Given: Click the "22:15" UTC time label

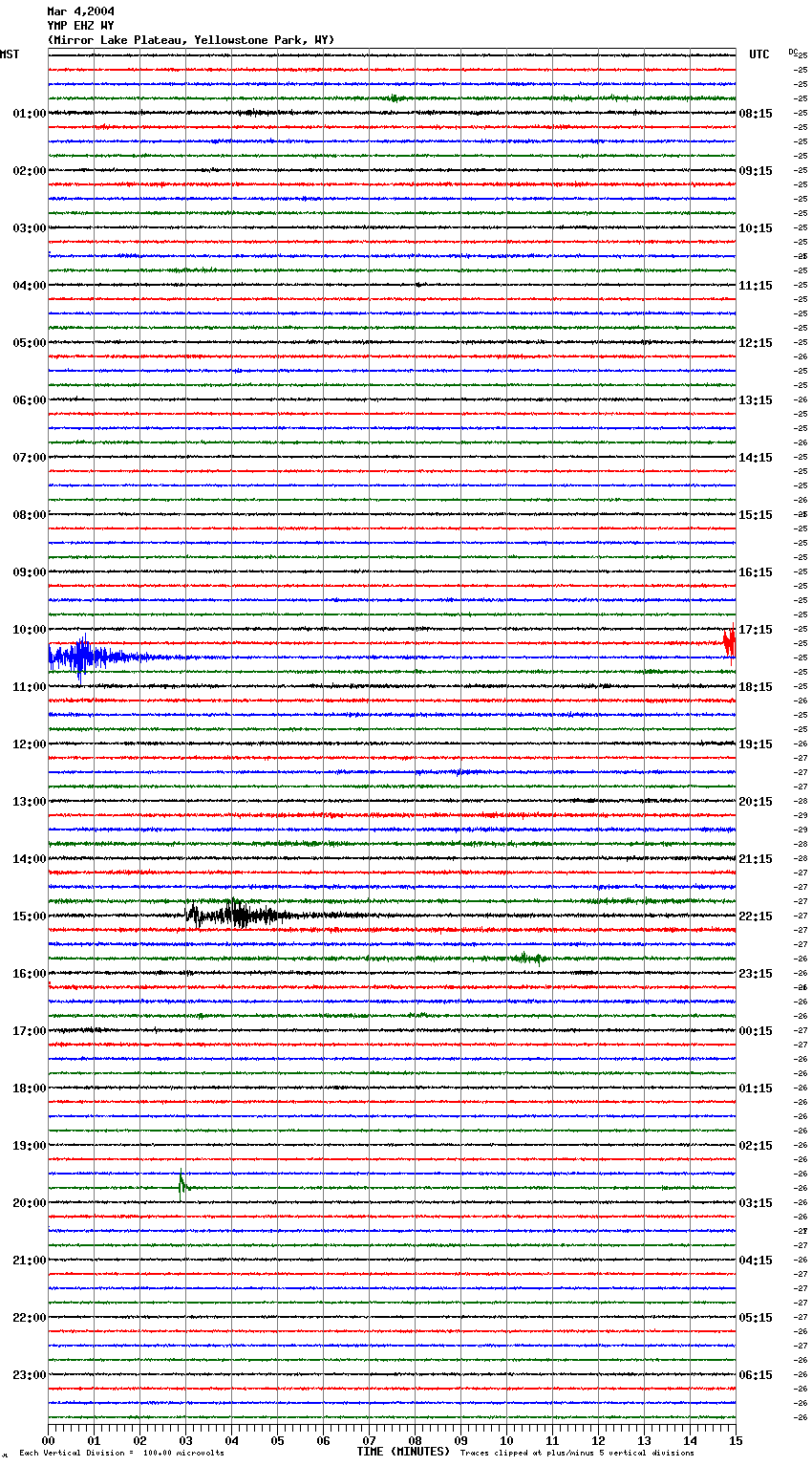Looking at the screenshot, I should click(x=756, y=916).
